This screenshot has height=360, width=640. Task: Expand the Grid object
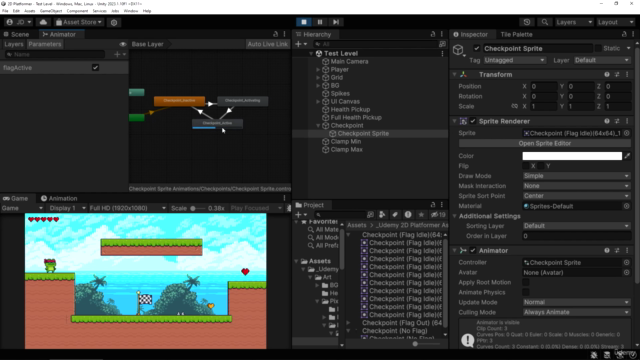click(x=318, y=78)
